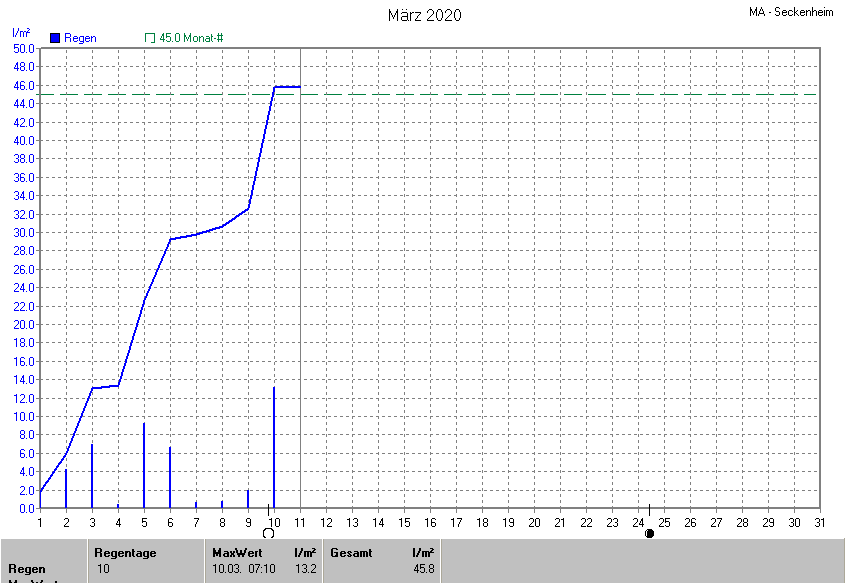The width and height of the screenshot is (845, 583).
Task: Click the März 2020 chart title
Action: coord(424,15)
